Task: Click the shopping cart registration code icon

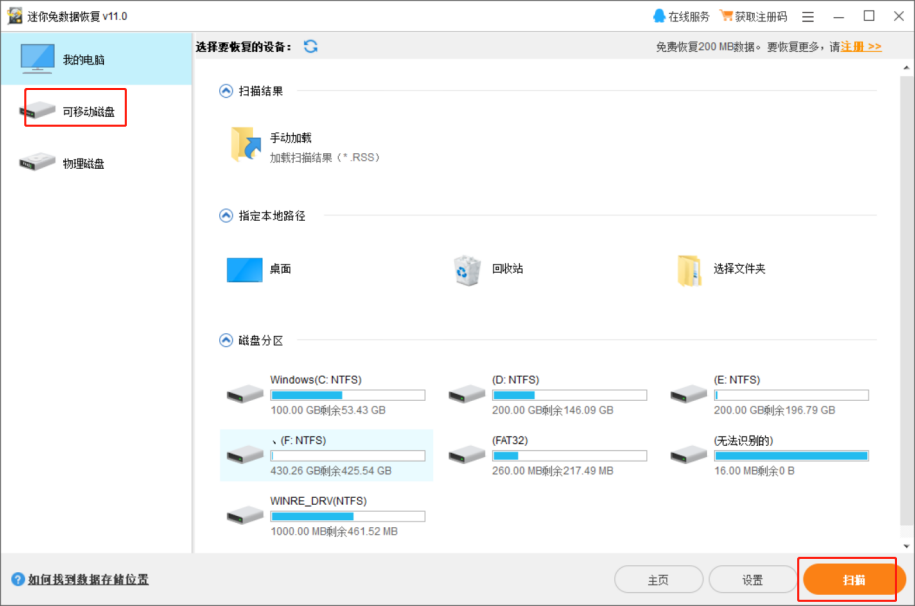Action: pos(726,16)
